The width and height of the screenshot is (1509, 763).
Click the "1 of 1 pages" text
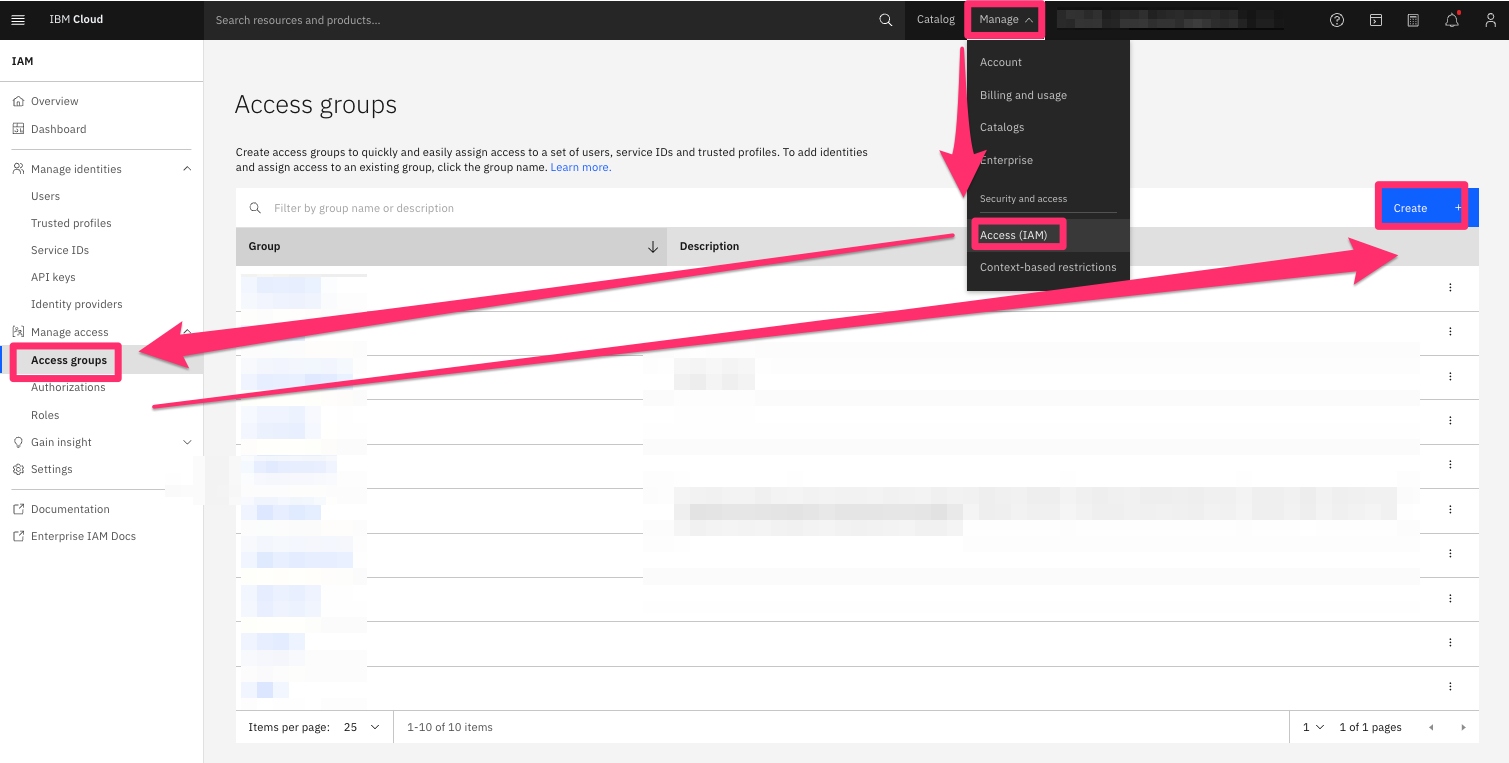tap(1370, 727)
